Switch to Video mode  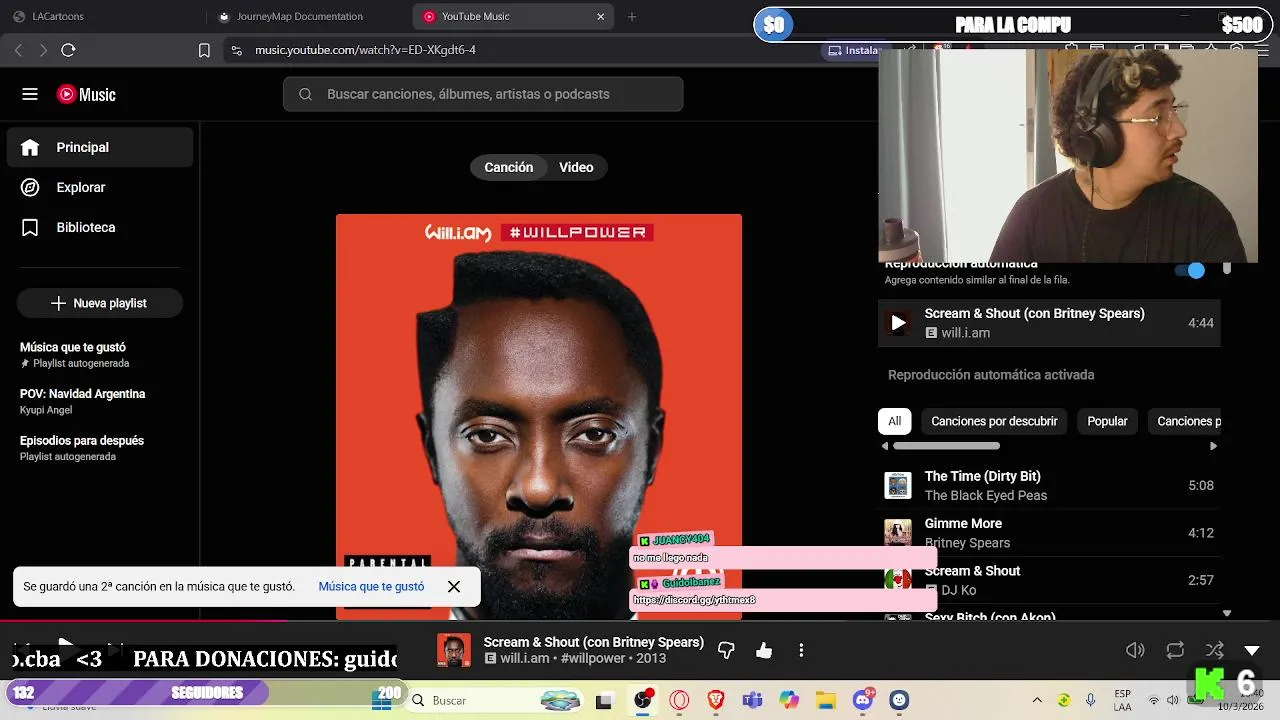coord(576,167)
